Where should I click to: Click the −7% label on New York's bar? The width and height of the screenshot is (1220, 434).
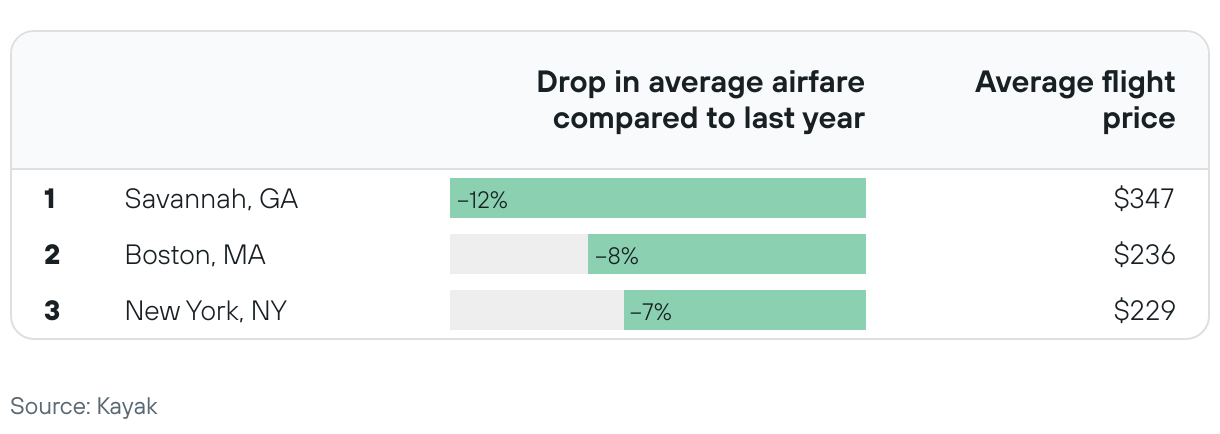point(650,312)
